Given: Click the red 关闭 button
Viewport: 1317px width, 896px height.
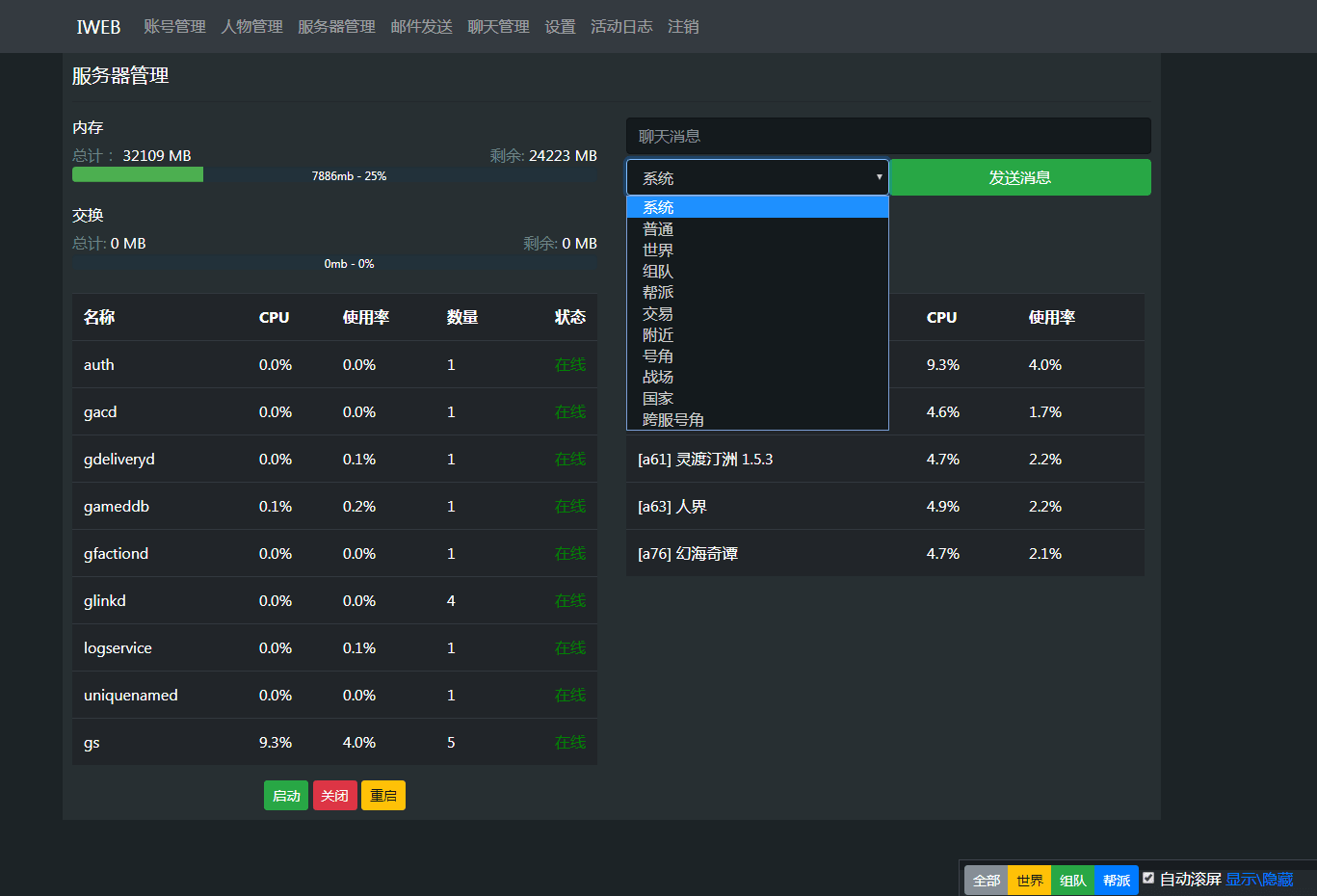Looking at the screenshot, I should coord(334,795).
